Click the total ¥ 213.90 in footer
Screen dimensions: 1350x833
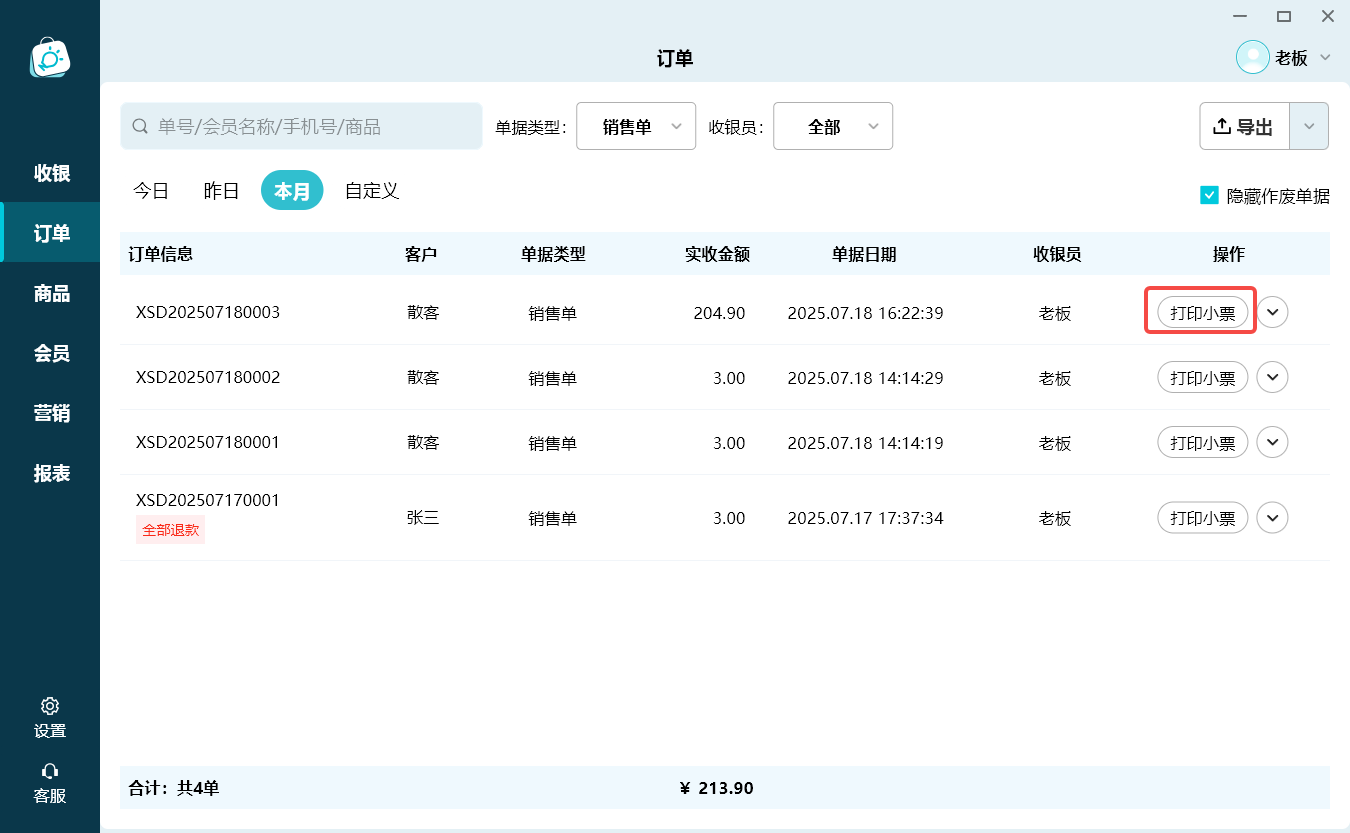pyautogui.click(x=716, y=788)
